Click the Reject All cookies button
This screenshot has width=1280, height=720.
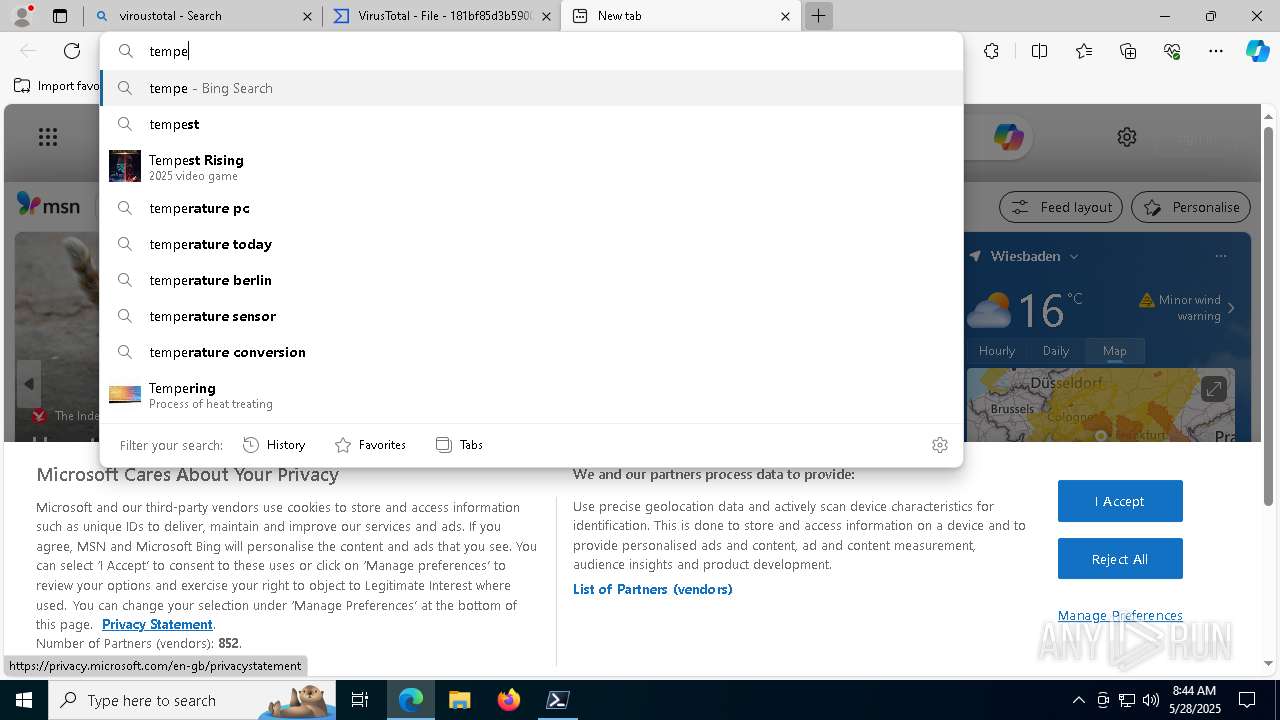[x=1120, y=559]
